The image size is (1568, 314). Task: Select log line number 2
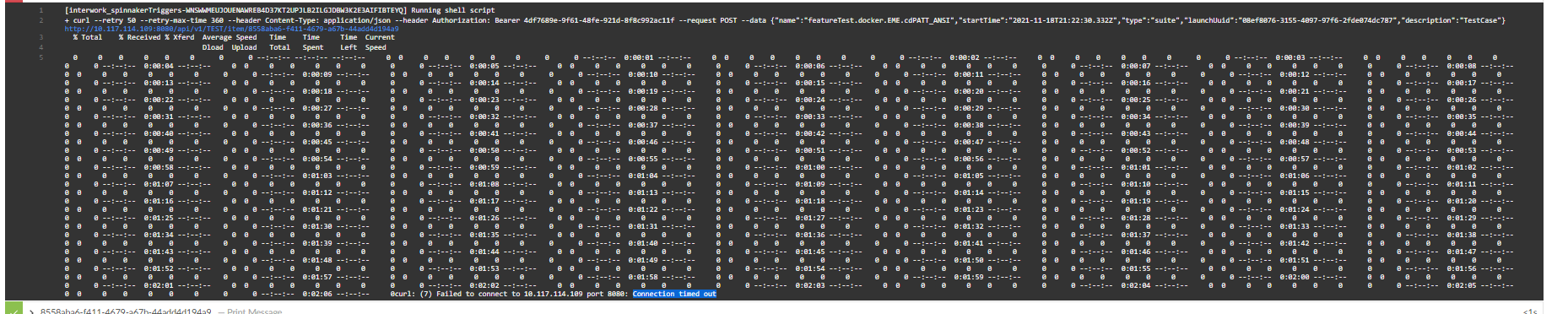click(x=41, y=20)
